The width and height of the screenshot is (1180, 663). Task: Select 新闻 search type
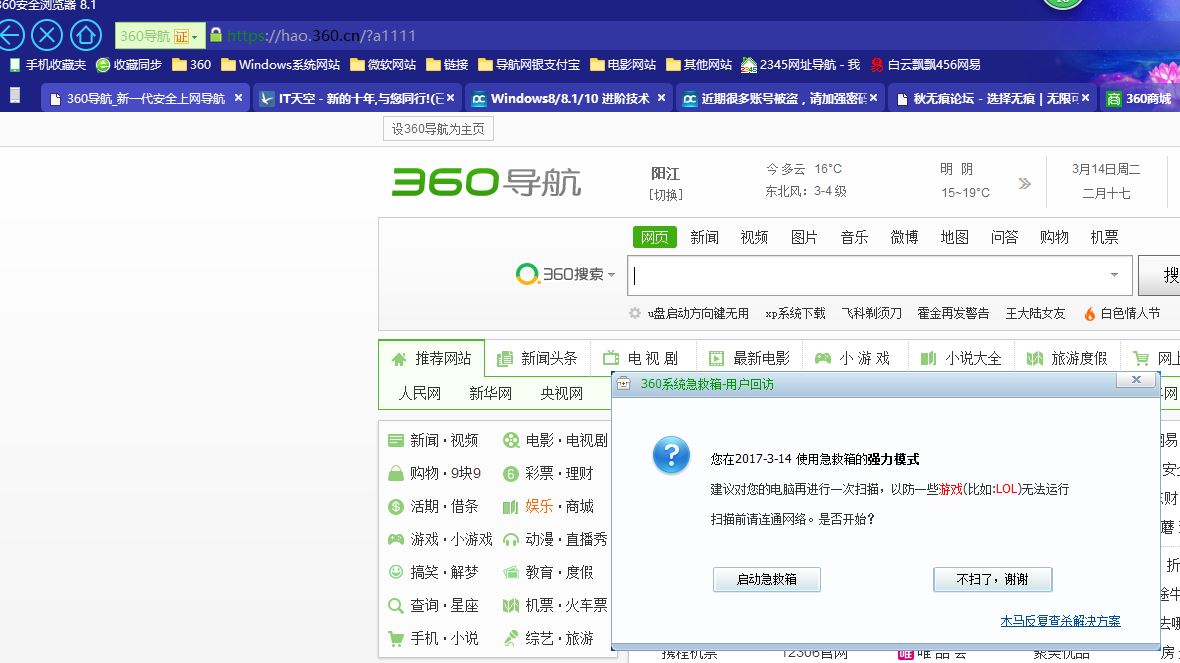tap(704, 237)
